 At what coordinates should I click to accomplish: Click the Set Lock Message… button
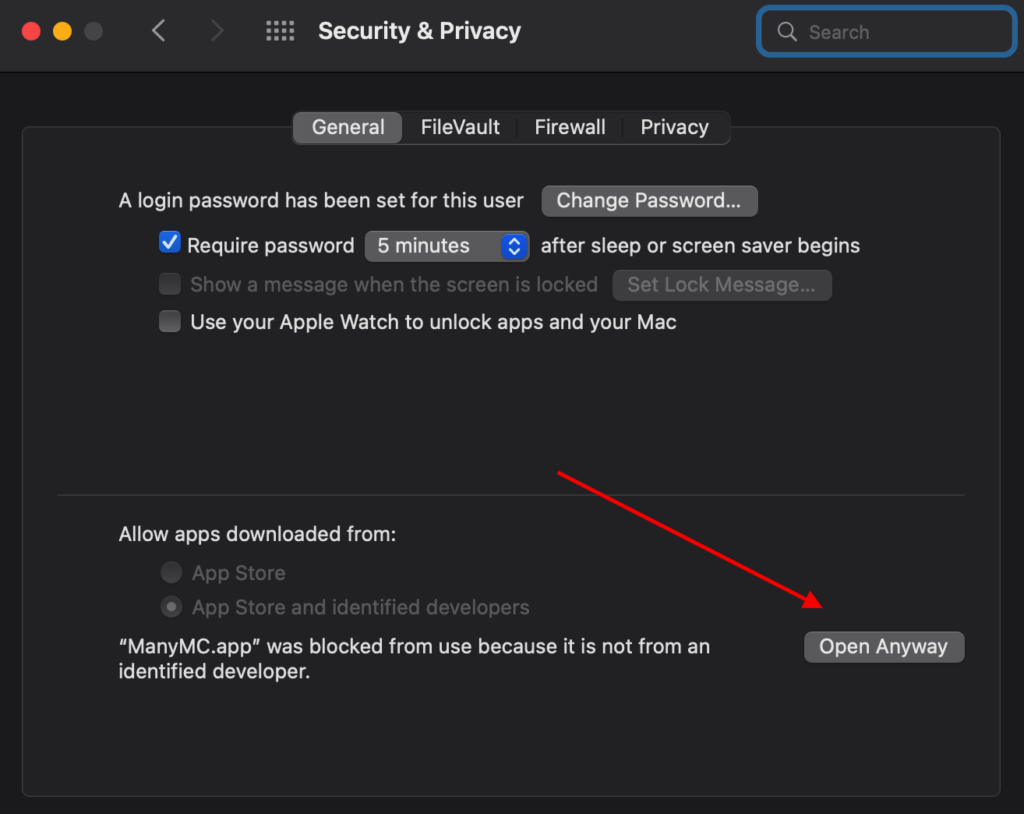click(x=722, y=285)
